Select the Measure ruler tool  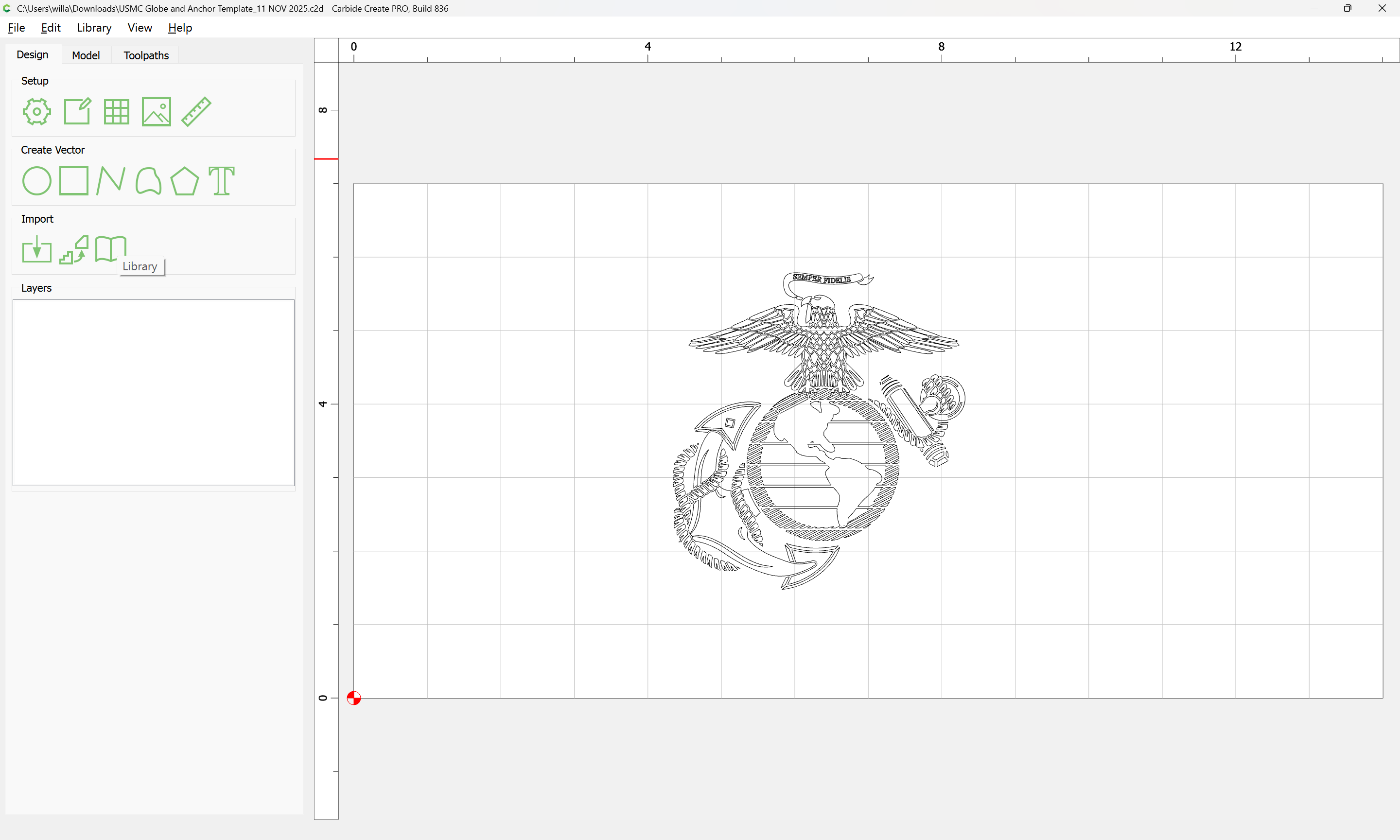[x=196, y=111]
